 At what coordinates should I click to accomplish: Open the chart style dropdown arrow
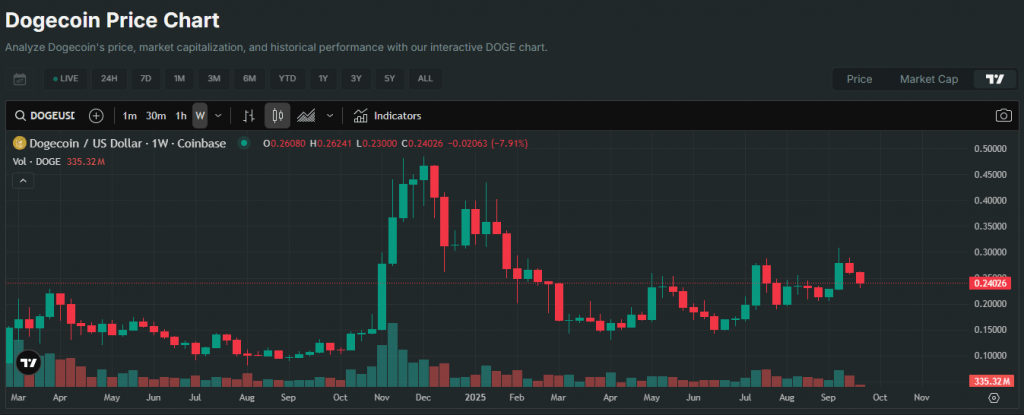point(330,116)
